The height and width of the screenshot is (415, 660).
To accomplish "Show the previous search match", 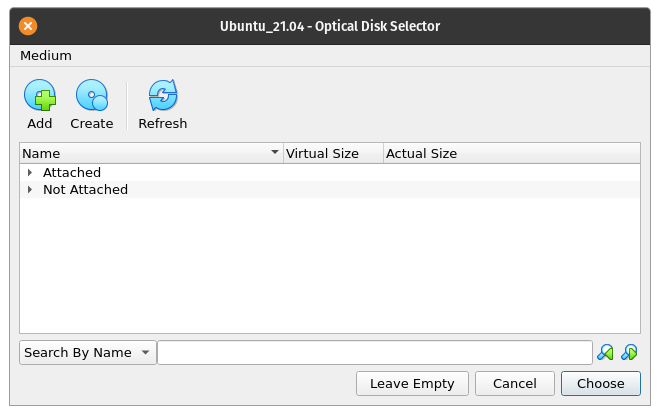I will 605,352.
